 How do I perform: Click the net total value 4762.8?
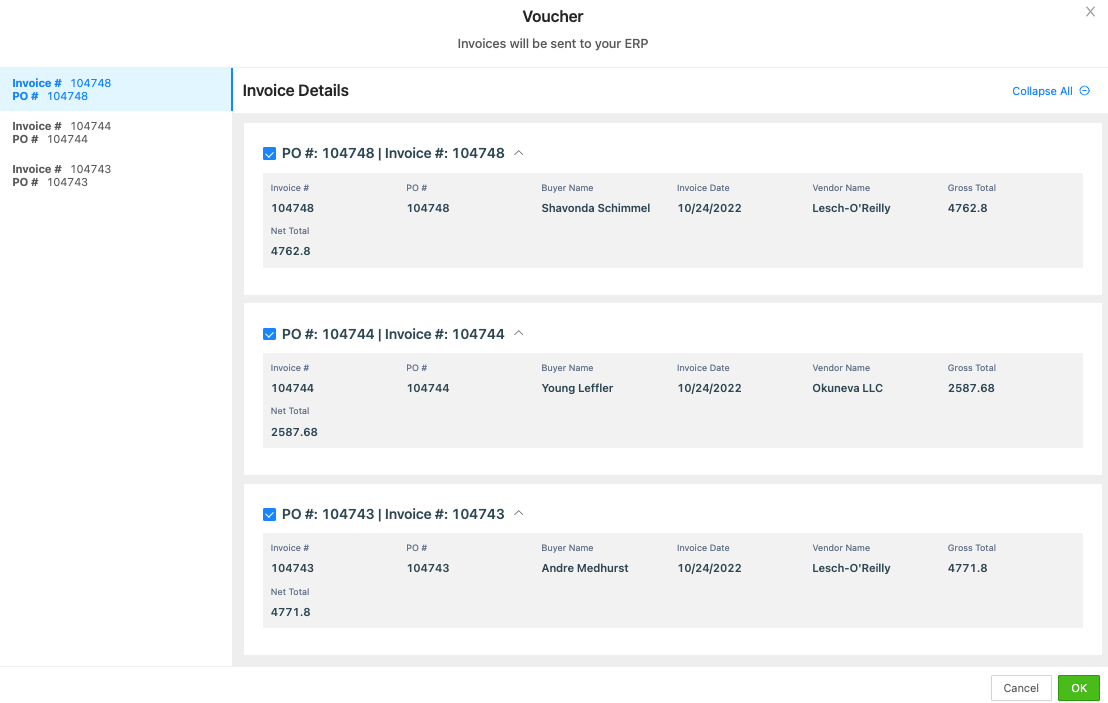pyautogui.click(x=290, y=252)
